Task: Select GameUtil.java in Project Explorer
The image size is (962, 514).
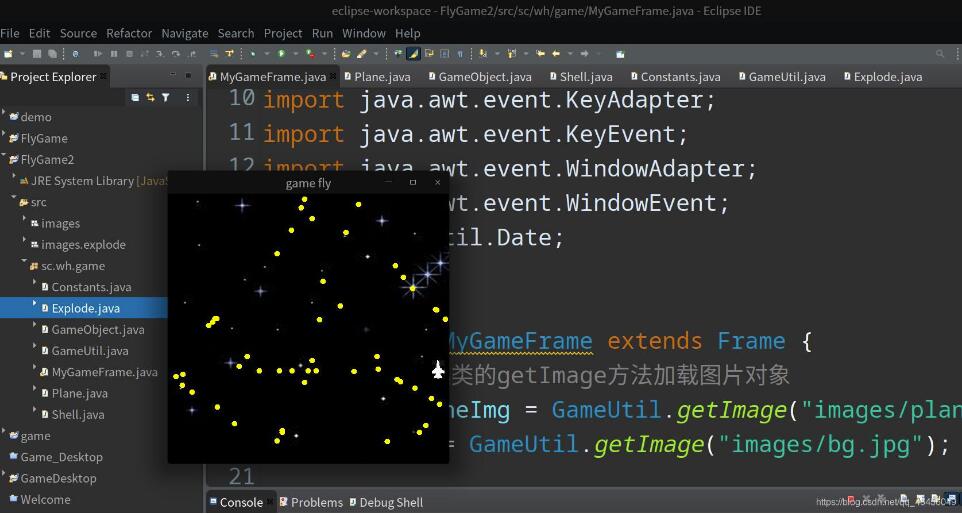Action: click(x=89, y=351)
